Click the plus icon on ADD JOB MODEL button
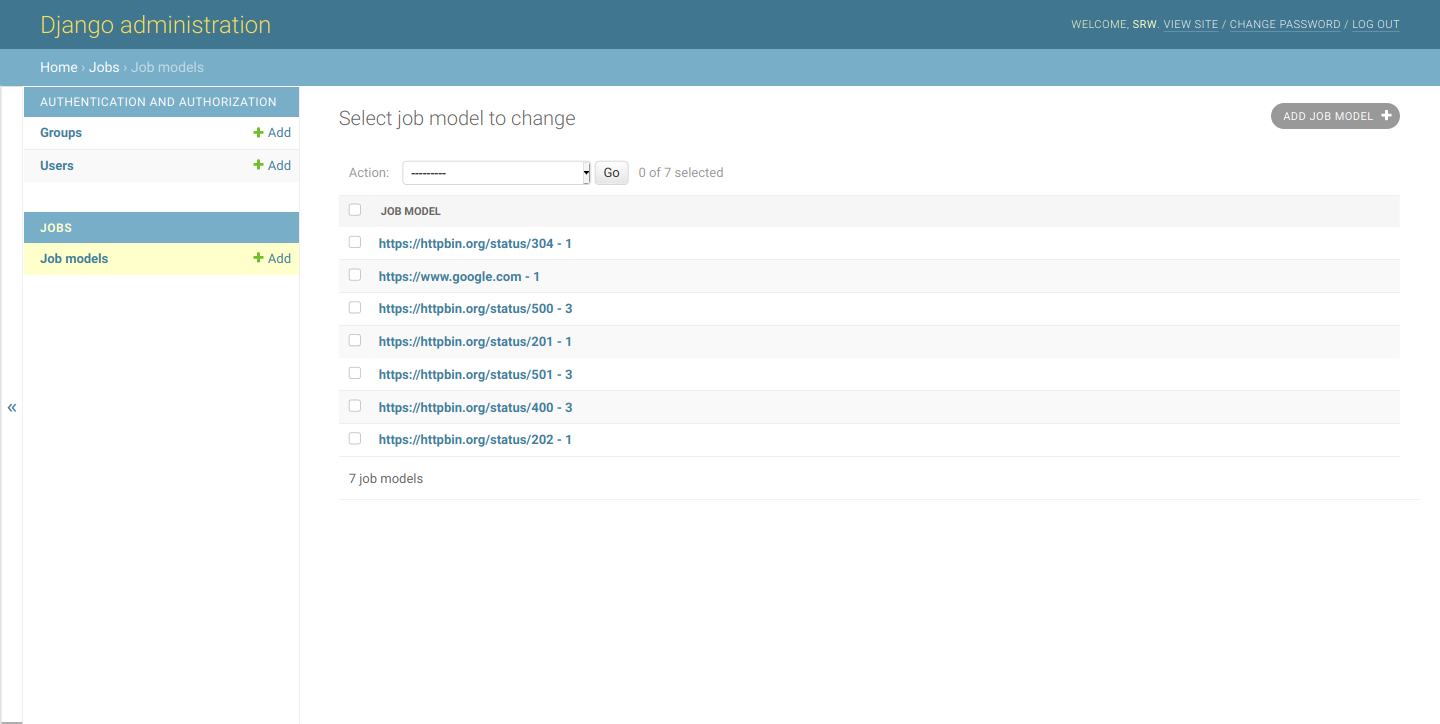This screenshot has height=724, width=1440. click(x=1387, y=115)
